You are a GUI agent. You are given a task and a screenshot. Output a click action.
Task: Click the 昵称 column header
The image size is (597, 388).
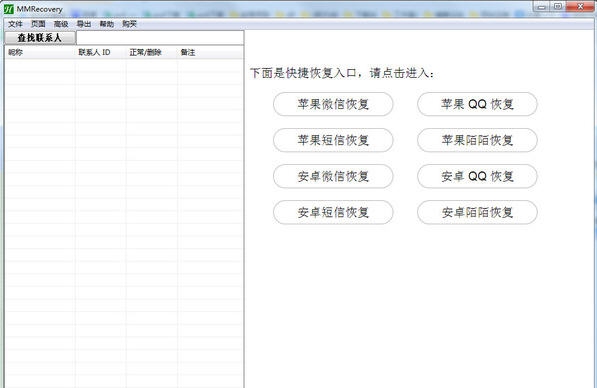40,53
